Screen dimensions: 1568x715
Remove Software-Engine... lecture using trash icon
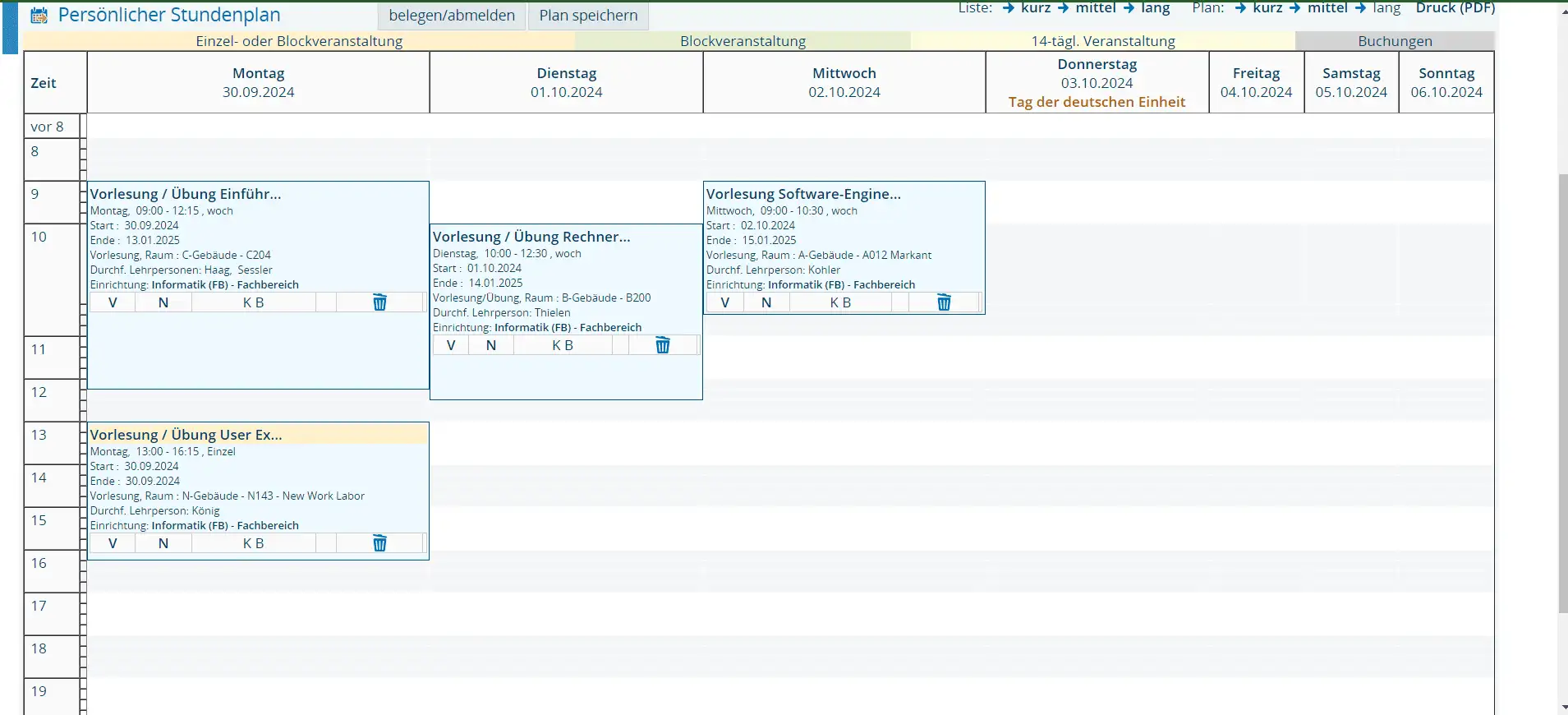click(x=944, y=302)
